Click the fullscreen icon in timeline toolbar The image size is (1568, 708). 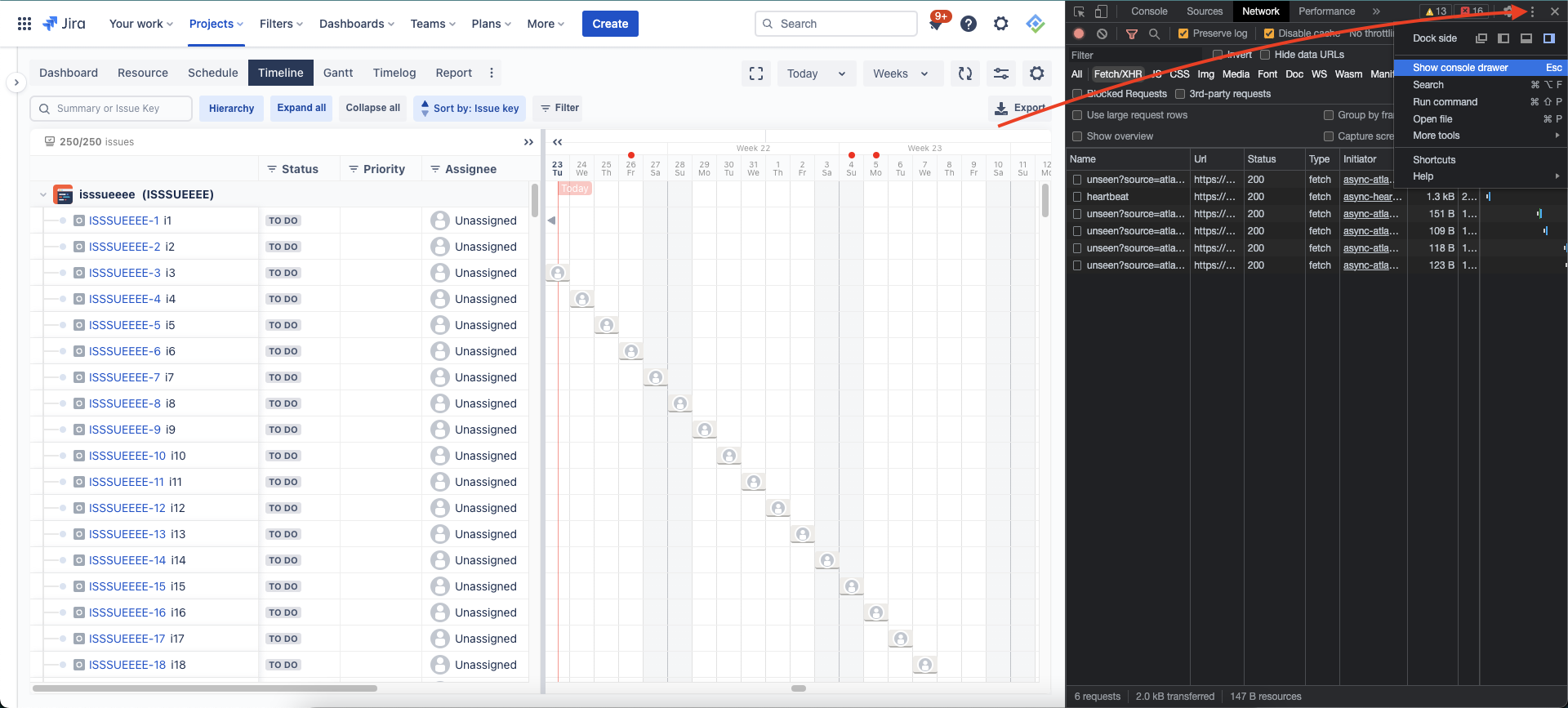point(756,73)
